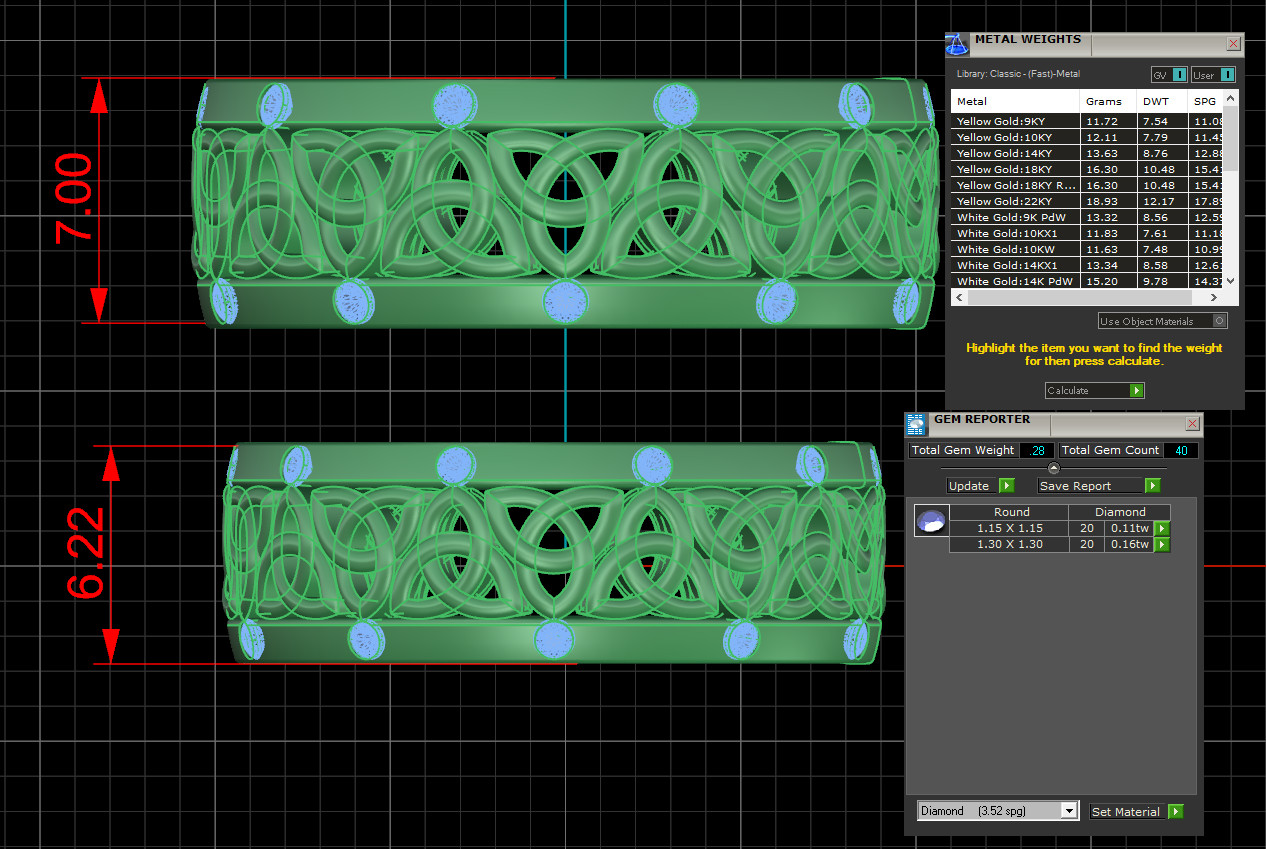Select the 1.30 X 1.30 gems arrow
The width and height of the screenshot is (1266, 849).
pos(1161,545)
